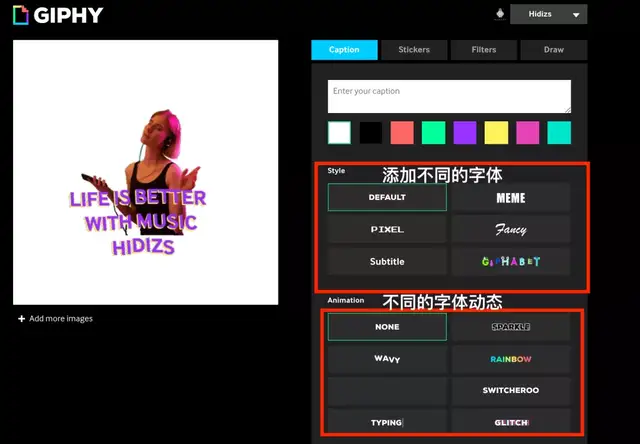This screenshot has width=640, height=444.
Task: Apply the GLITCH animation
Action: click(511, 423)
